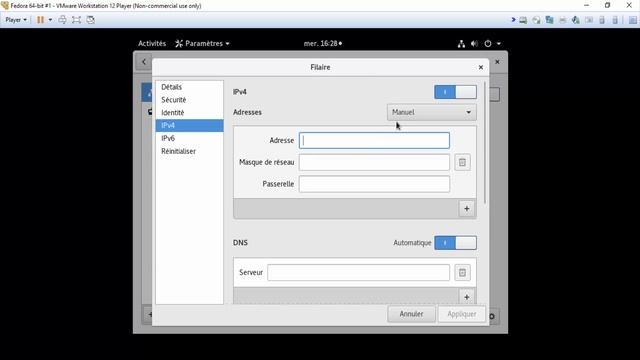
Task: Open the clock showing mer. 16:28
Action: point(323,43)
